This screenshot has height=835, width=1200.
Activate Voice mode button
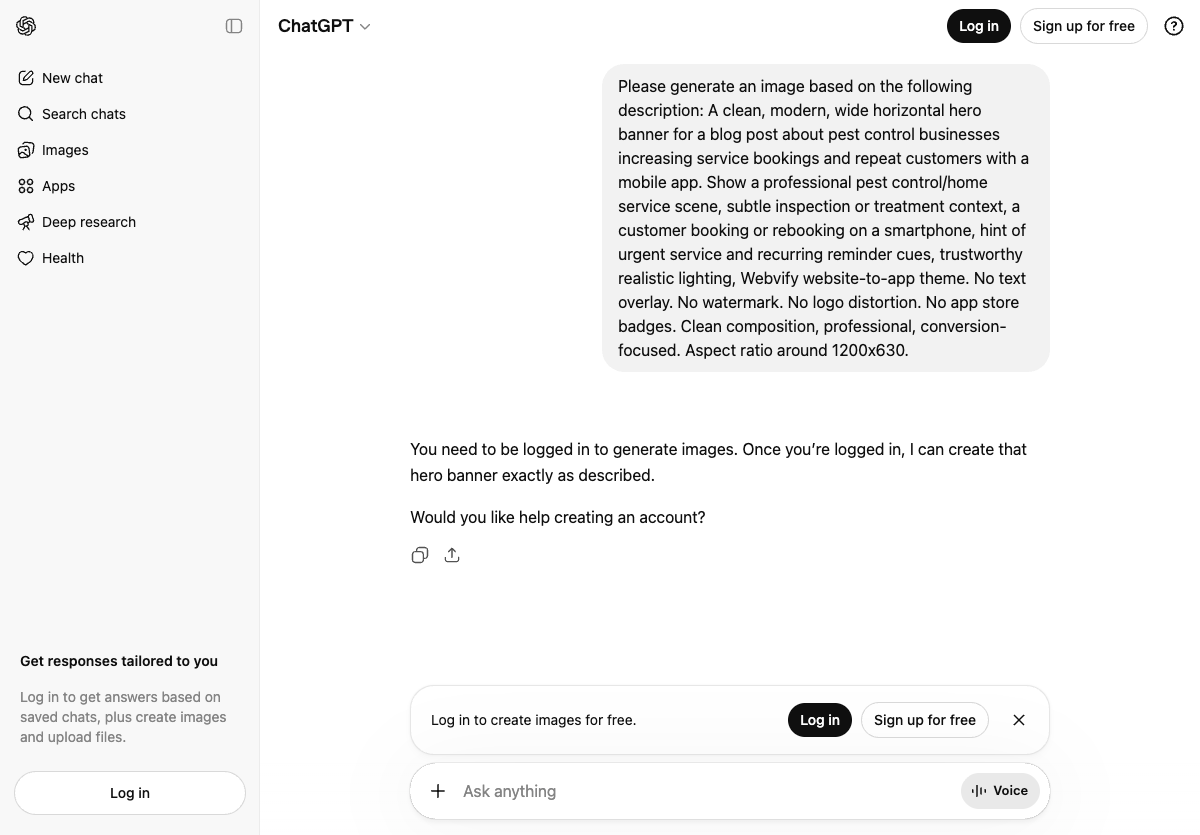point(1000,791)
